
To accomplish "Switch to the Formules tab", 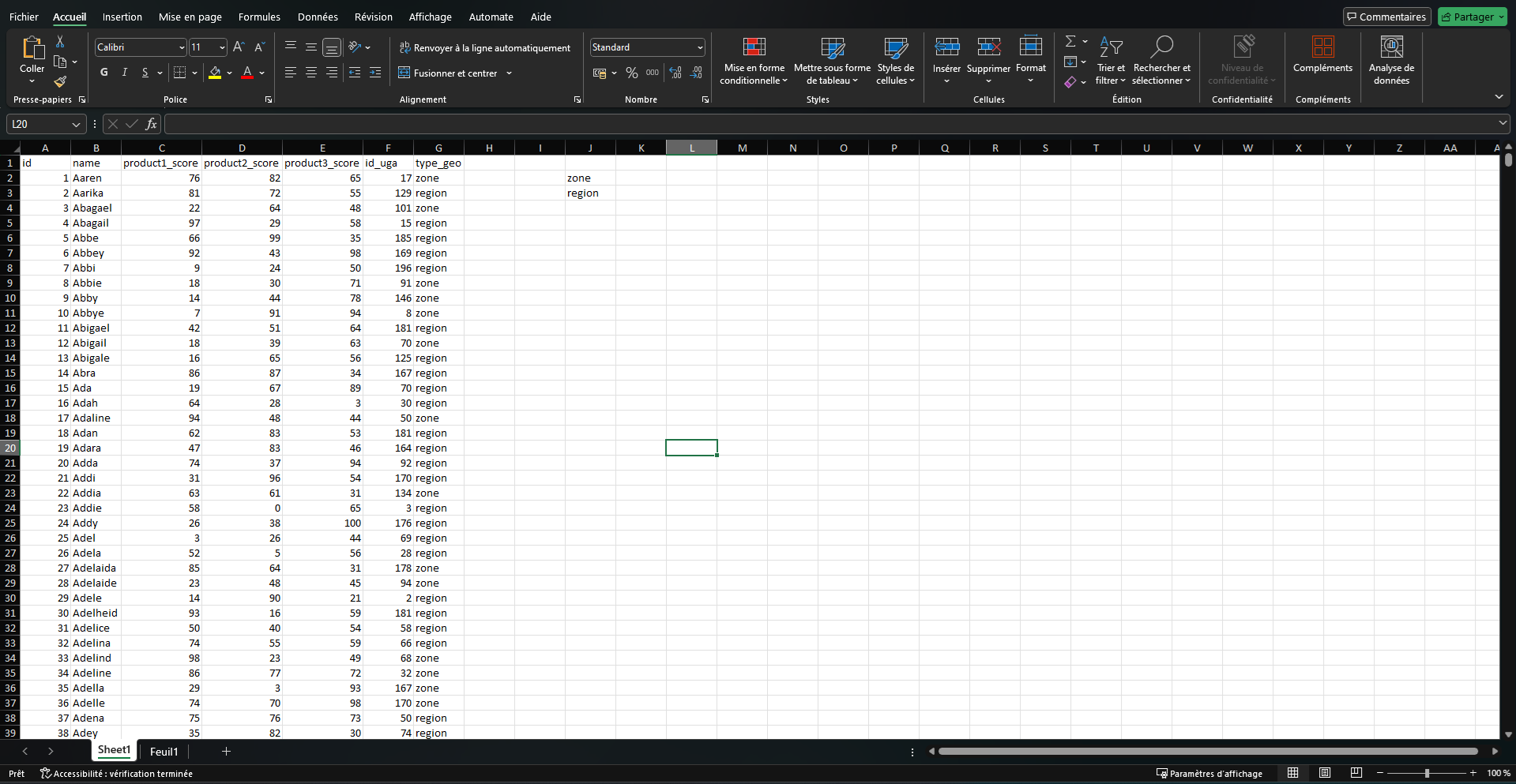I will point(259,17).
